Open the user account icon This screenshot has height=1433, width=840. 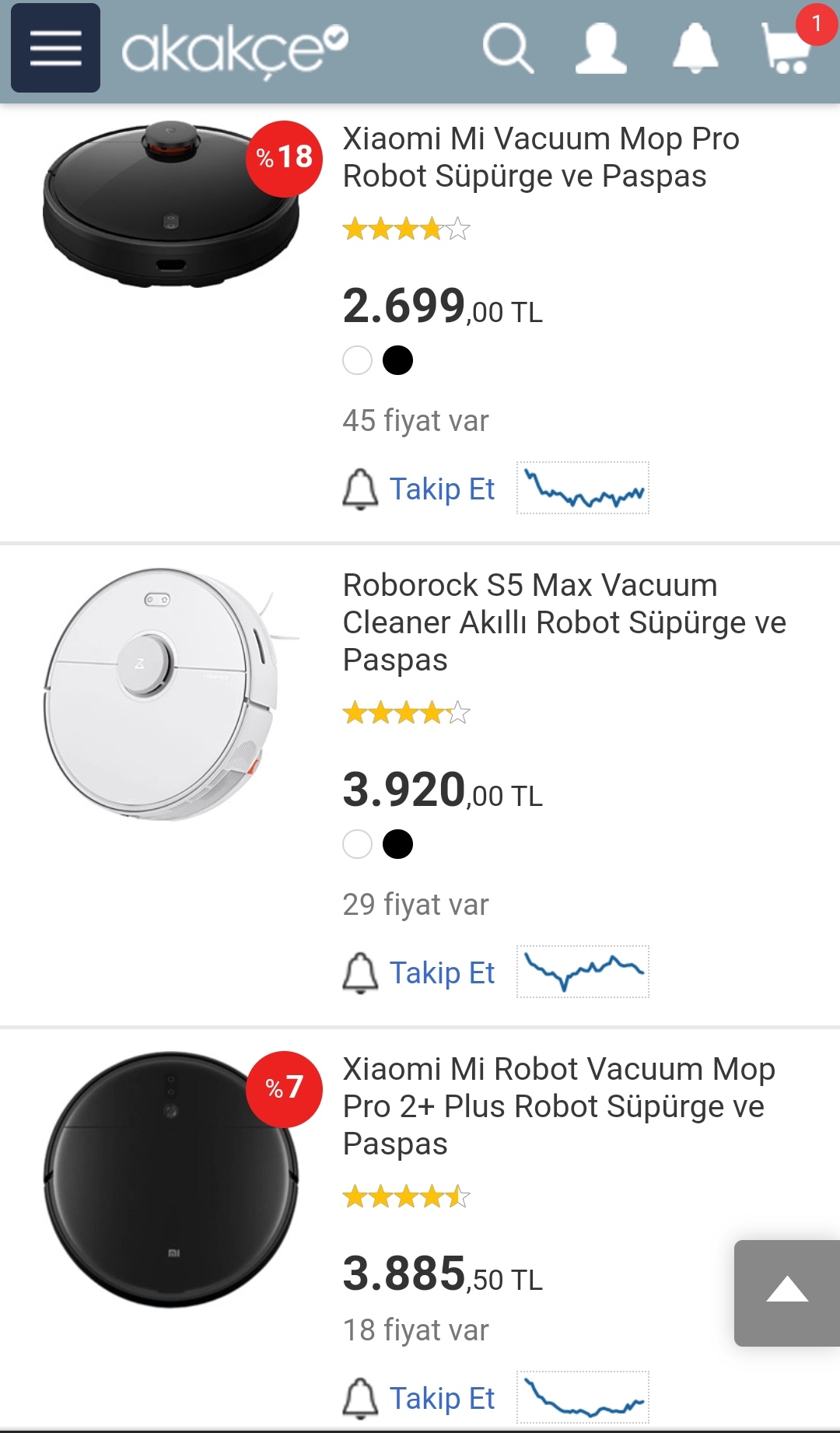coord(600,48)
